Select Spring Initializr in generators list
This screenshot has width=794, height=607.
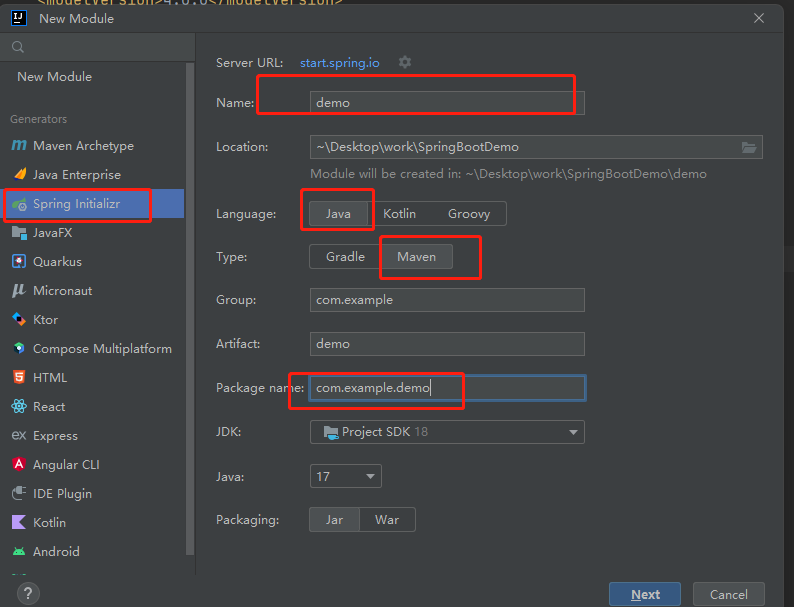pos(78,204)
